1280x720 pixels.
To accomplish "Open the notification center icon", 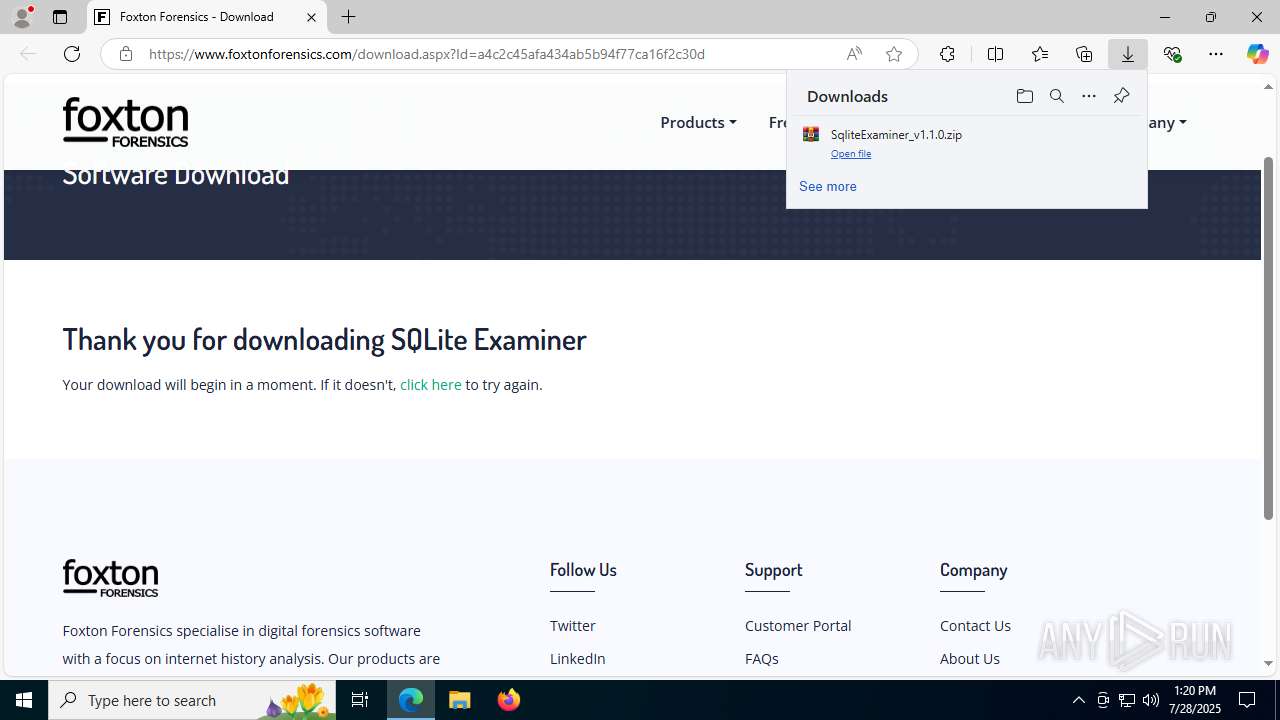I will pos(1247,700).
